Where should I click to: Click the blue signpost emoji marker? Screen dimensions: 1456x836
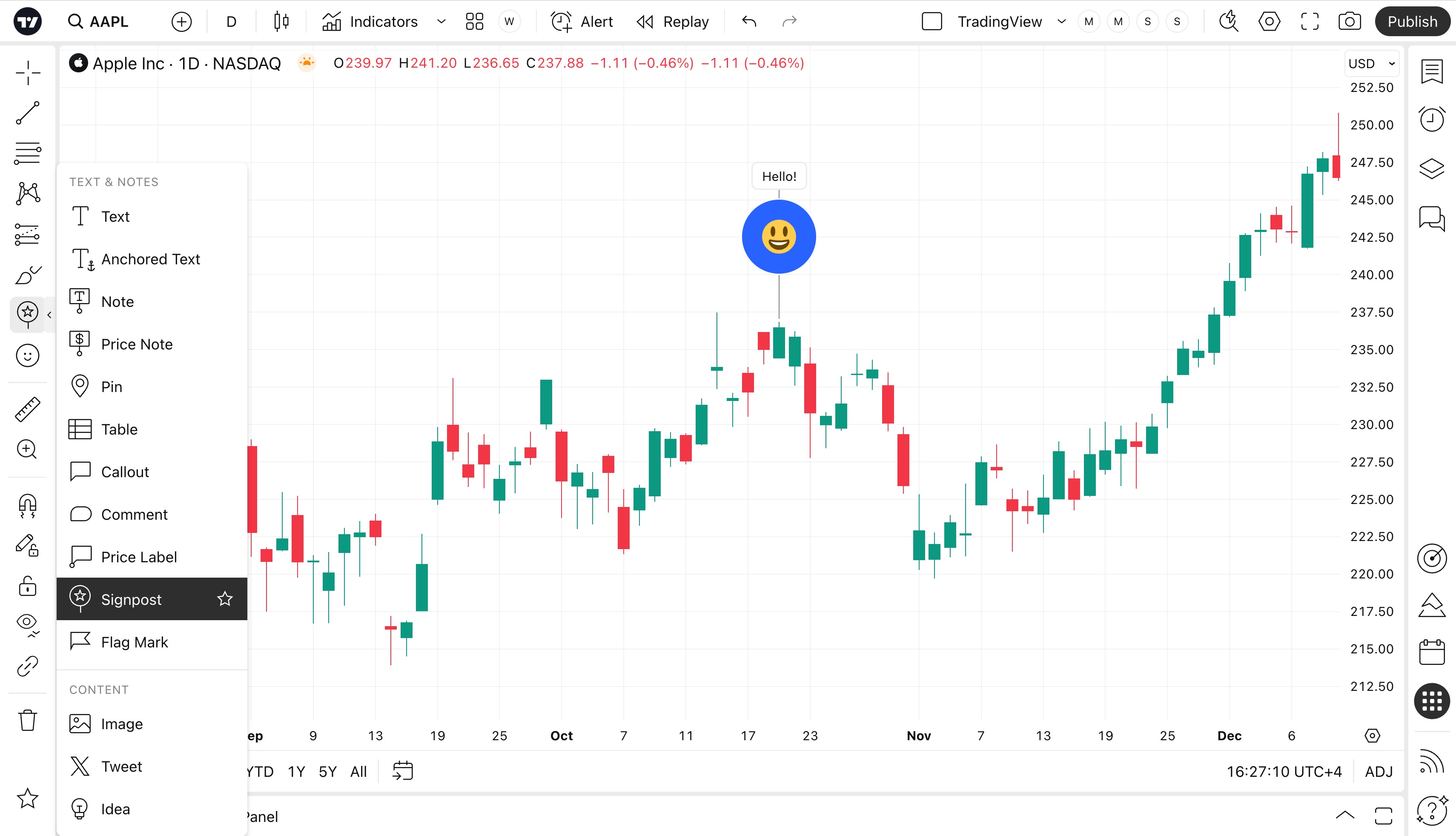click(779, 237)
